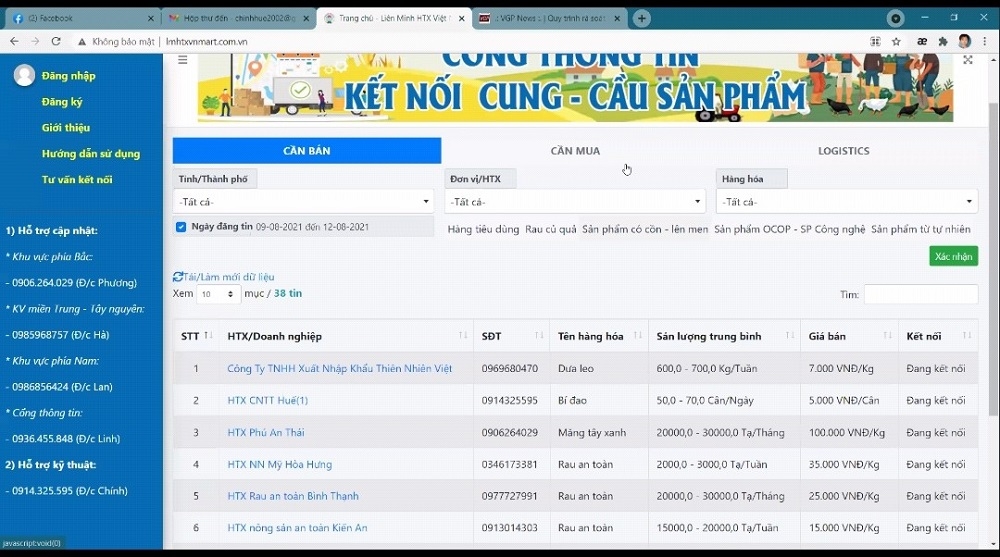Open Công Ty TNHH Xuất Nhập Khẩu Thiên Nhiên Việt

[x=339, y=368]
